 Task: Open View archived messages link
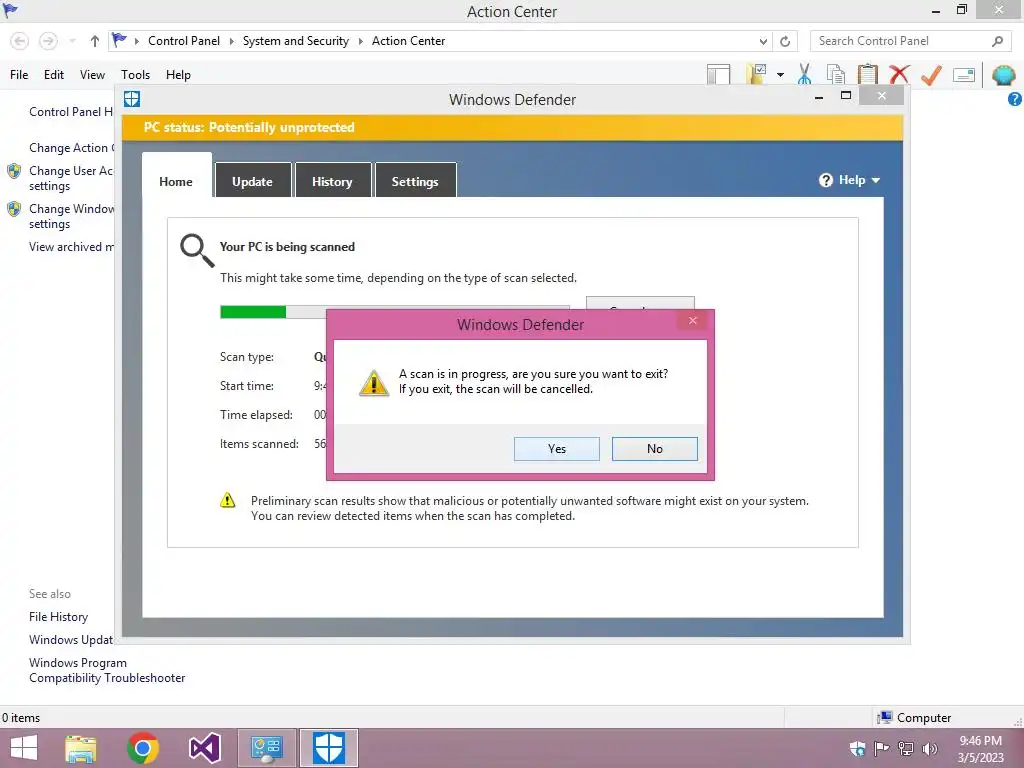click(71, 247)
